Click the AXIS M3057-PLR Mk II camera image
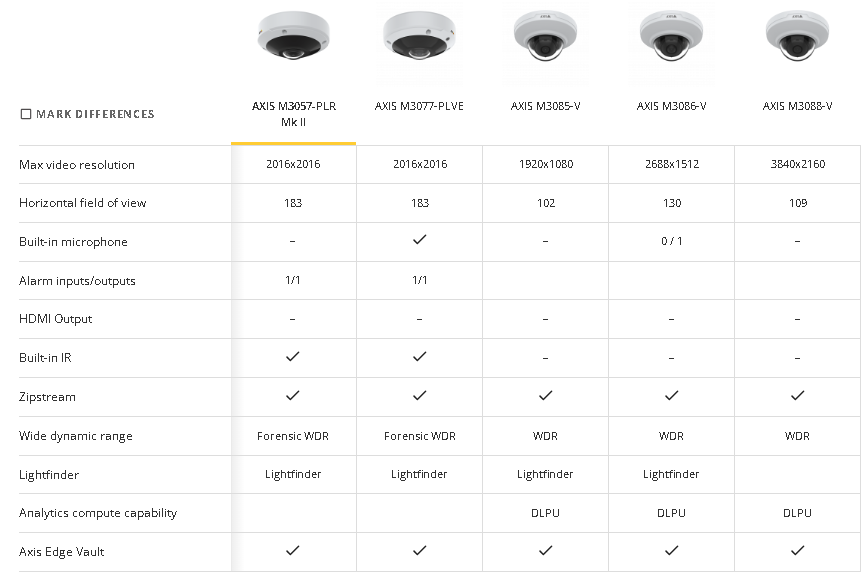 [293, 35]
